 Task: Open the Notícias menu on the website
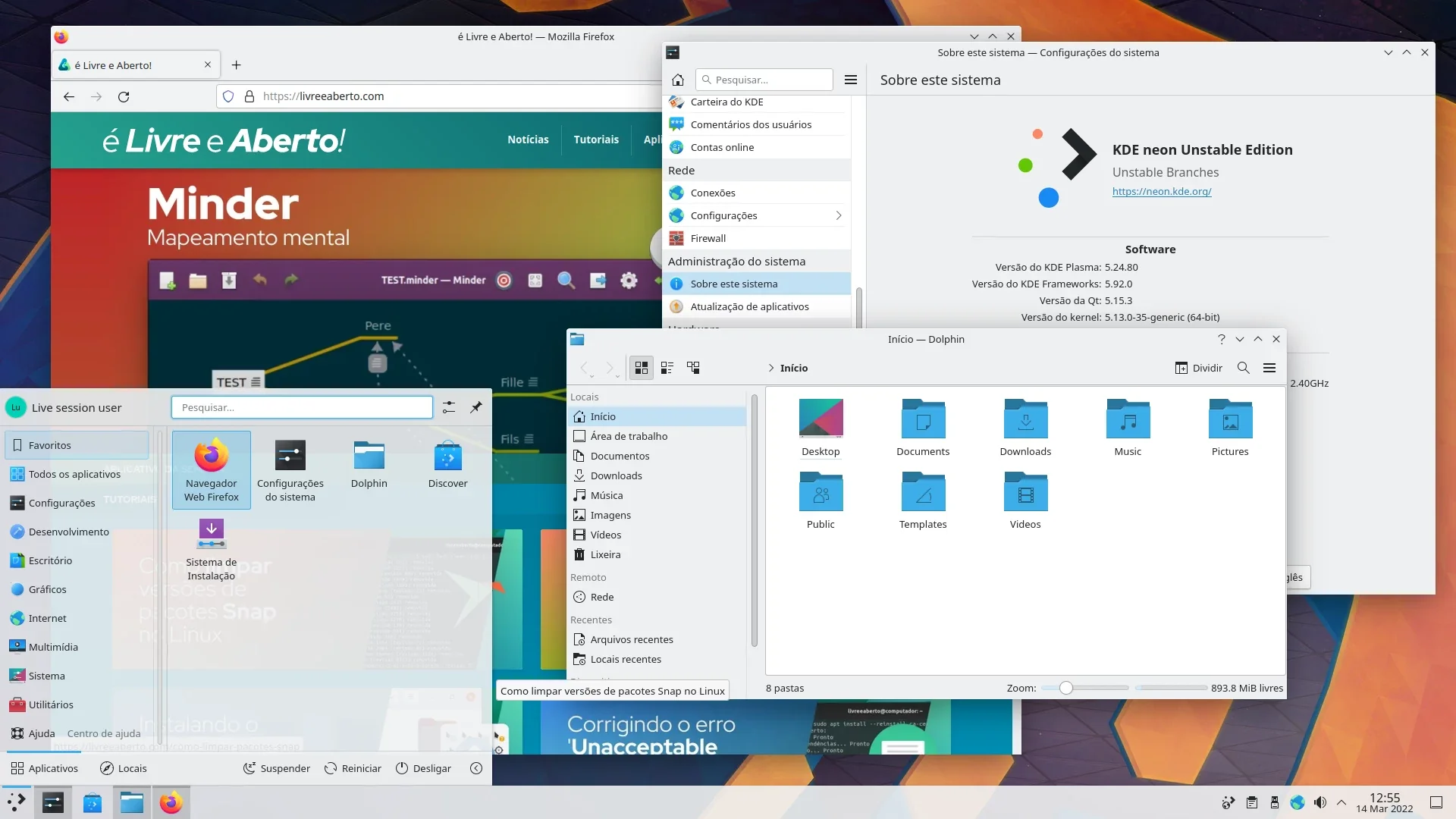528,140
